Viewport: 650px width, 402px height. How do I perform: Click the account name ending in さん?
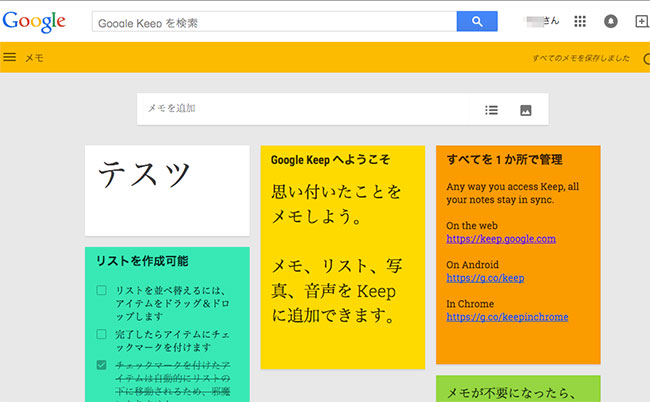[542, 21]
